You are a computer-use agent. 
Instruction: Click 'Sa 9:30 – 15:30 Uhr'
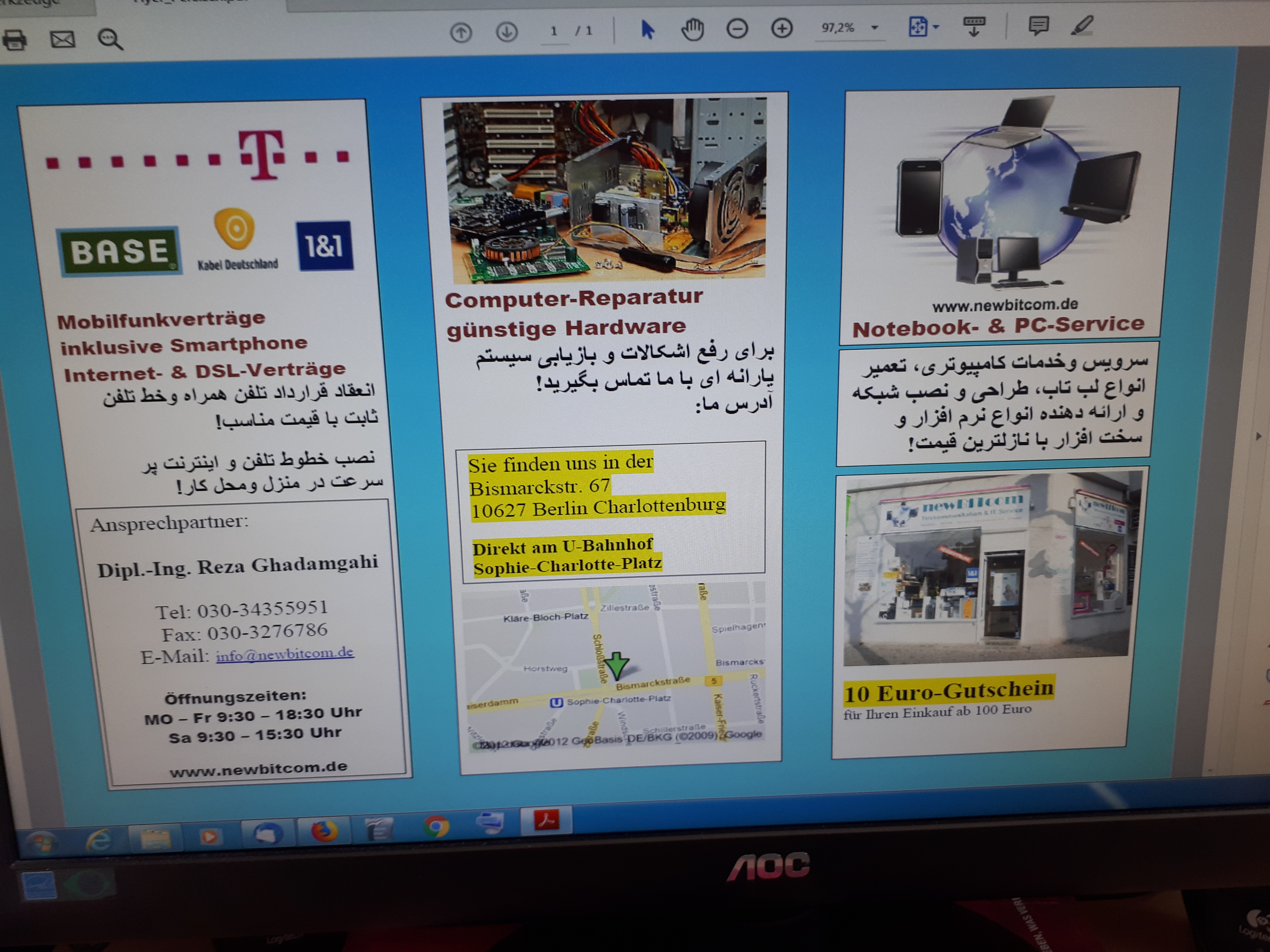tap(255, 735)
